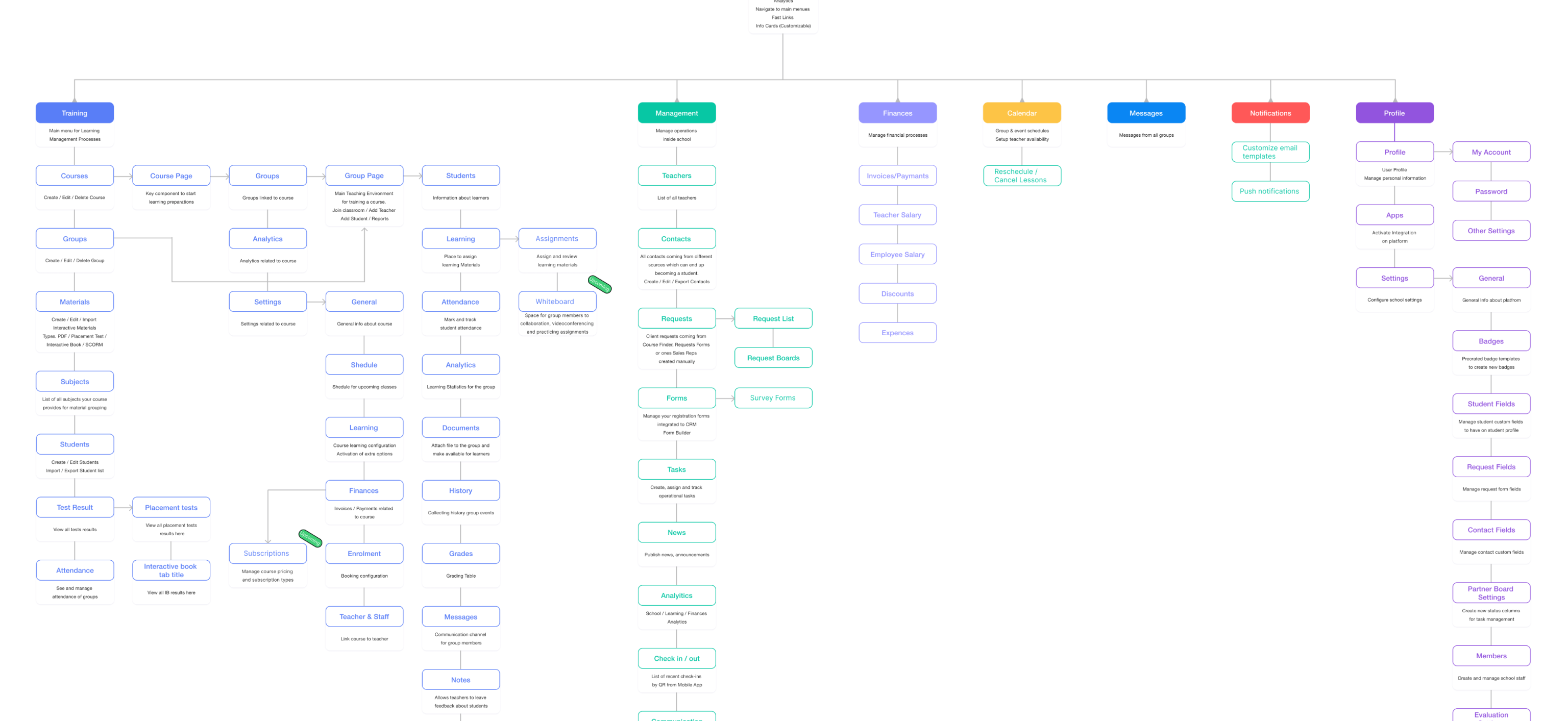Select the Notes node
Image resolution: width=1568 pixels, height=721 pixels.
461,680
